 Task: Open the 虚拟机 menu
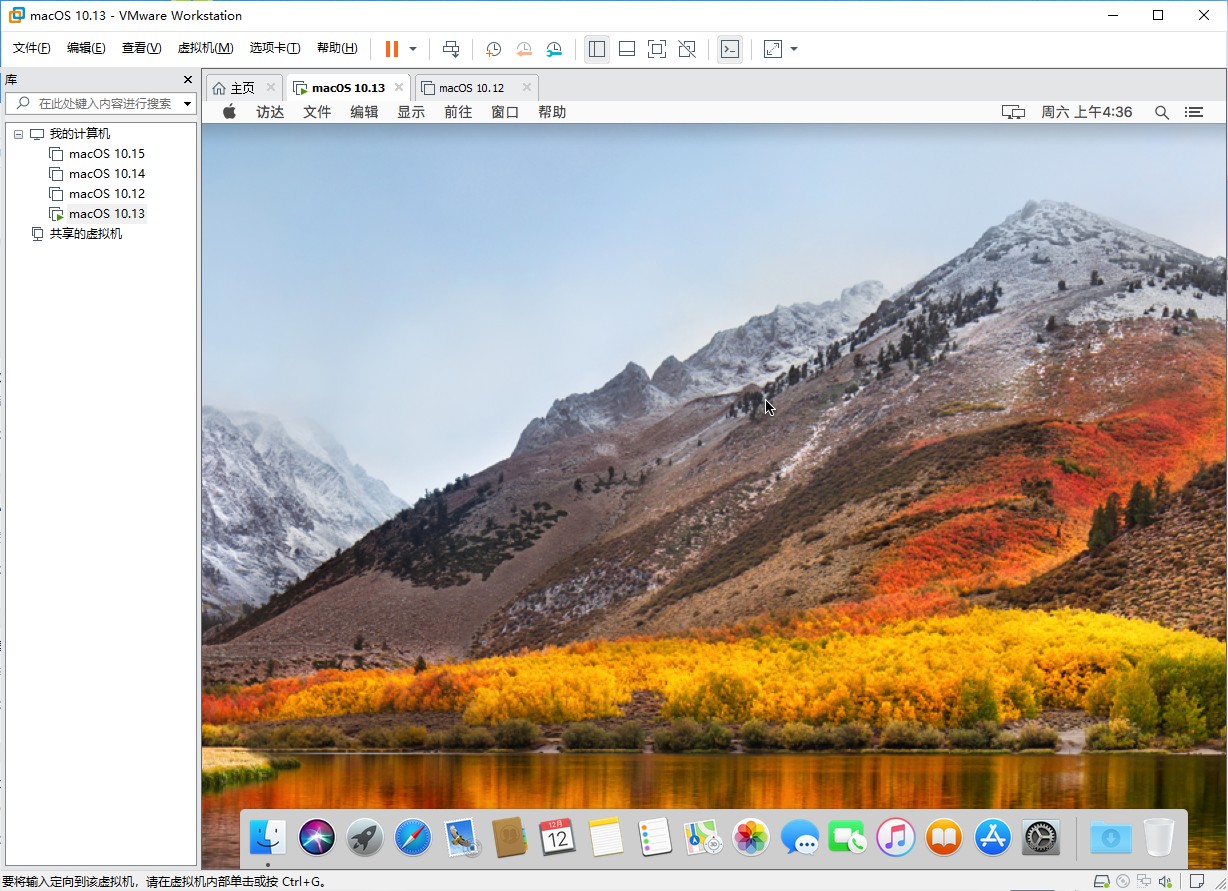205,47
